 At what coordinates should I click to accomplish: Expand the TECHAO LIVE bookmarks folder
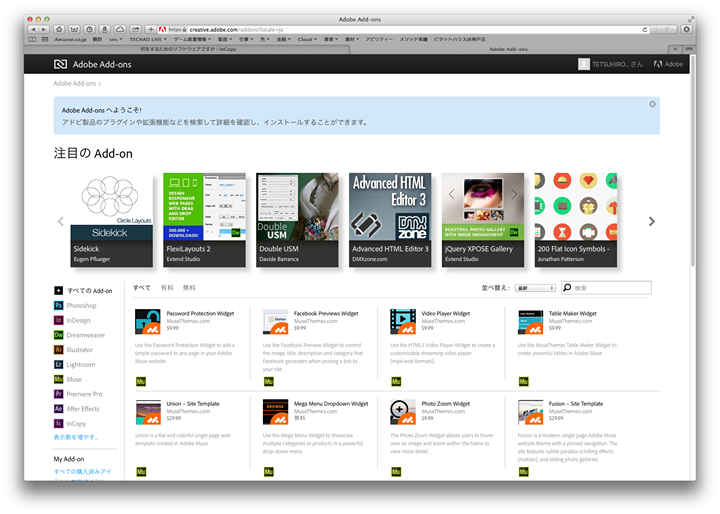click(x=148, y=40)
